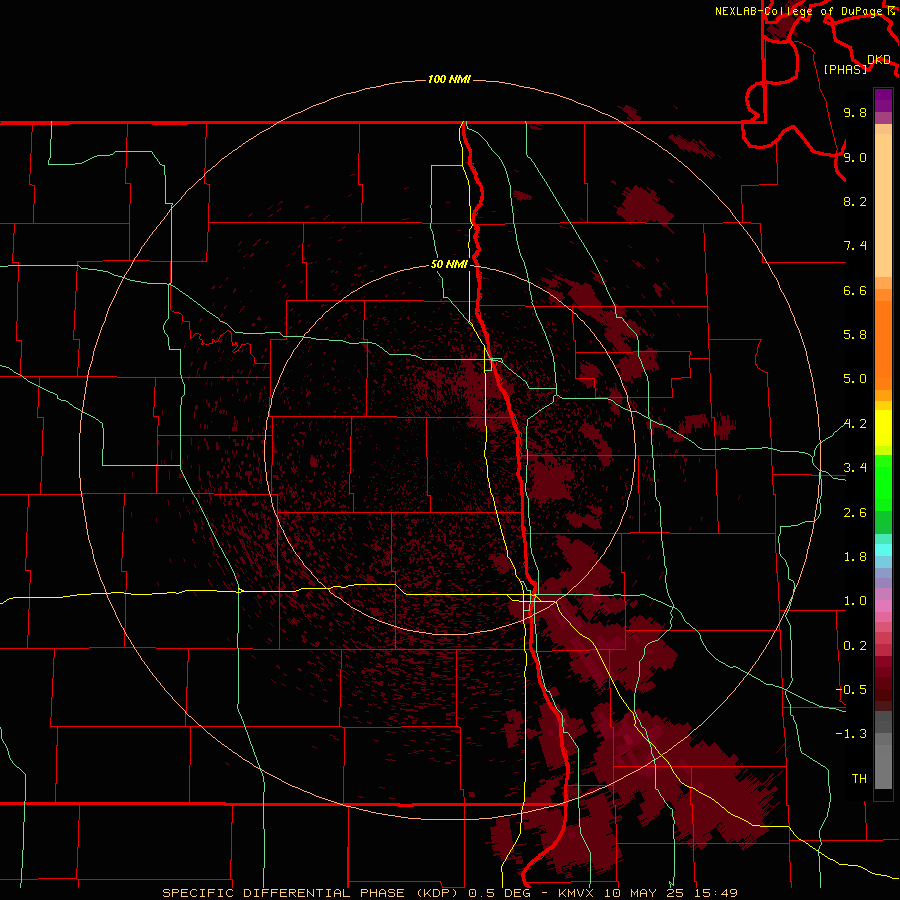
Task: Select the 5.0 scale value
Action: coord(855,379)
